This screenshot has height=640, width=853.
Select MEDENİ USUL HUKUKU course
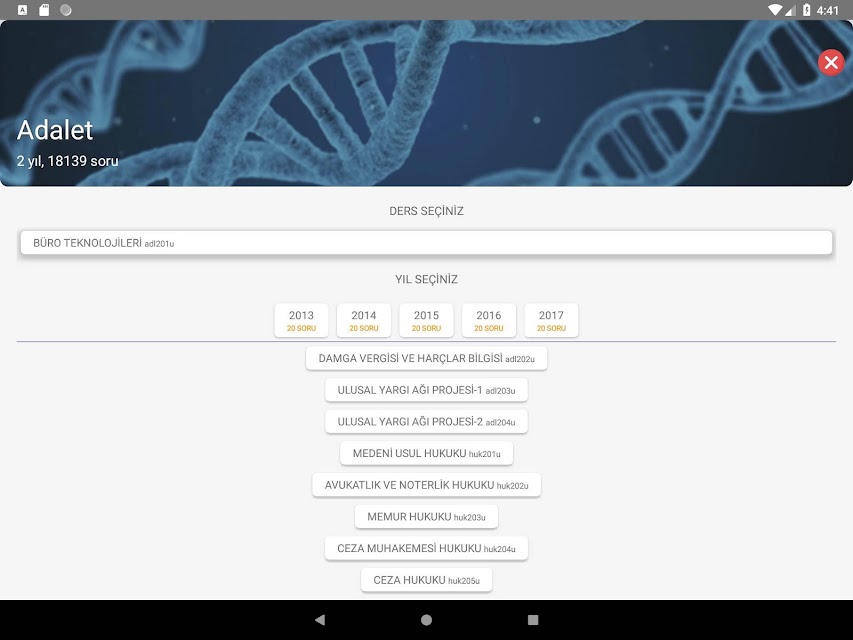point(426,453)
